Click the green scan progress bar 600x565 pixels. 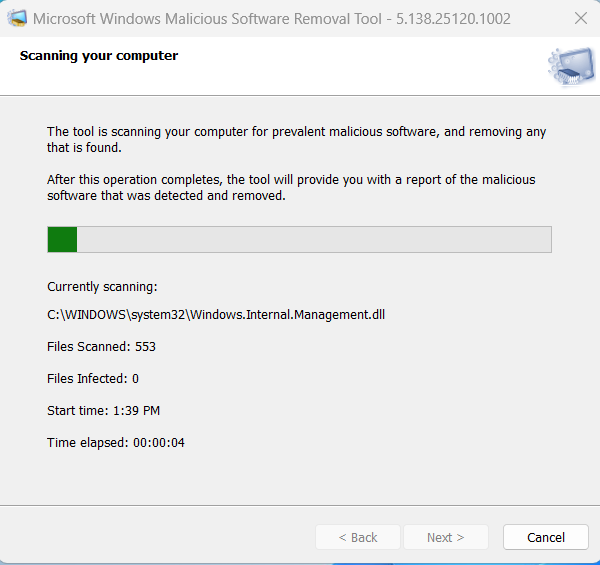coord(299,239)
